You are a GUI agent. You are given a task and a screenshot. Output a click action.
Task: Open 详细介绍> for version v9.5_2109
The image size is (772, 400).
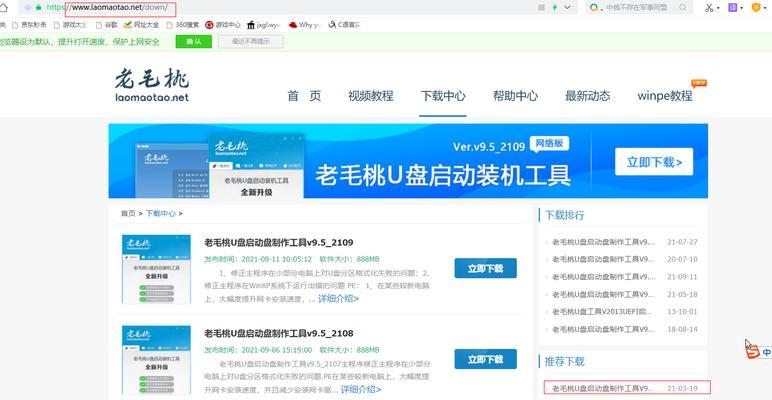pyautogui.click(x=338, y=299)
